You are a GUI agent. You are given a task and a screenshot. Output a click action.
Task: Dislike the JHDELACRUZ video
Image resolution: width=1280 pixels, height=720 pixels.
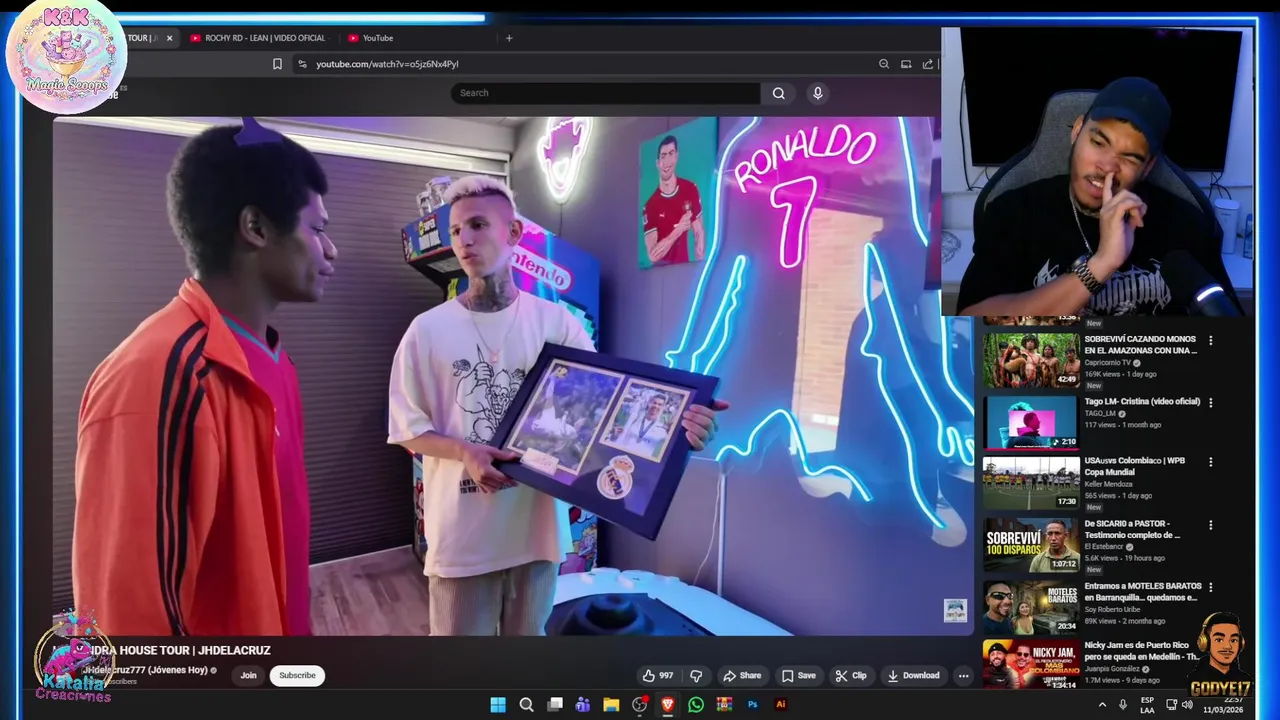696,676
